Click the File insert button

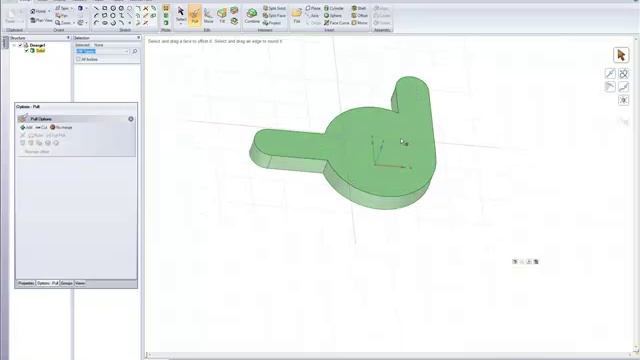click(x=297, y=16)
